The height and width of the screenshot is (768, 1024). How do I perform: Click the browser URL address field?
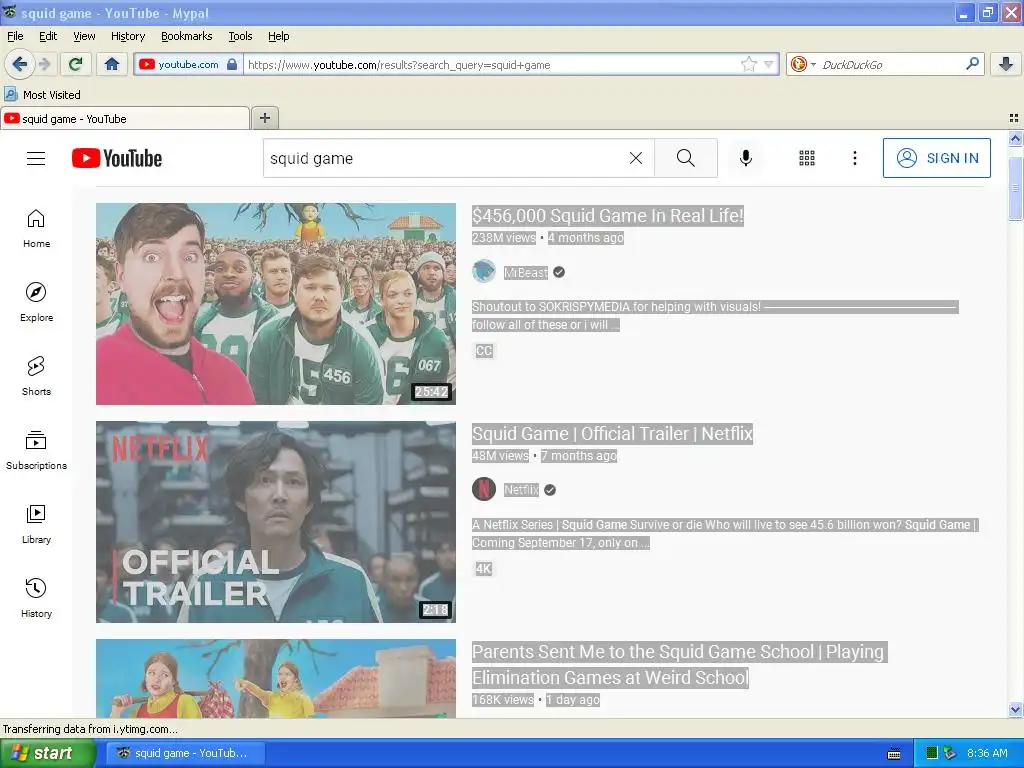tap(492, 65)
